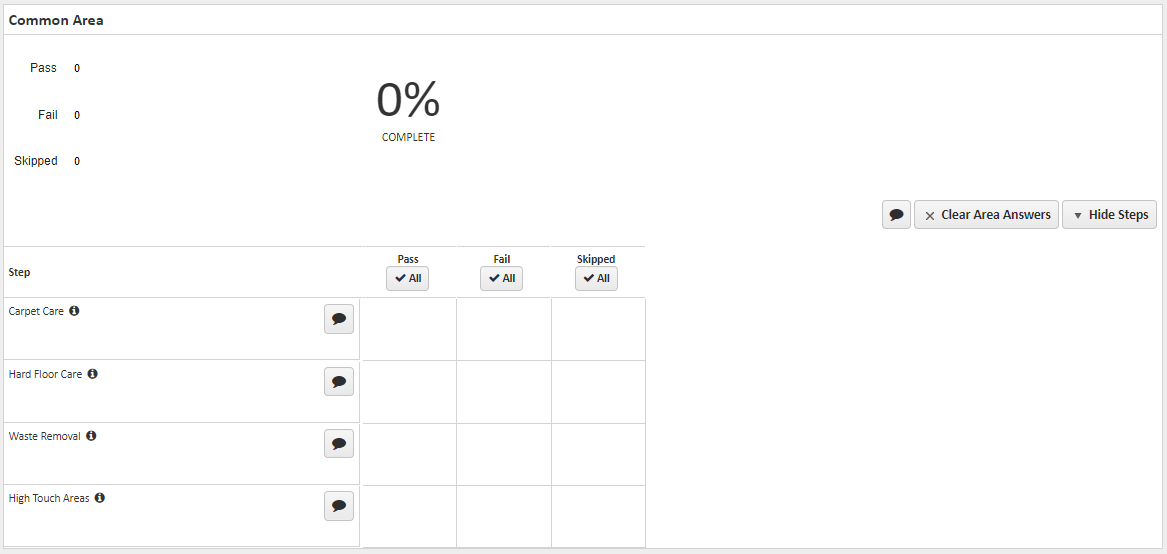Mark all steps as Skipped

pyautogui.click(x=596, y=278)
